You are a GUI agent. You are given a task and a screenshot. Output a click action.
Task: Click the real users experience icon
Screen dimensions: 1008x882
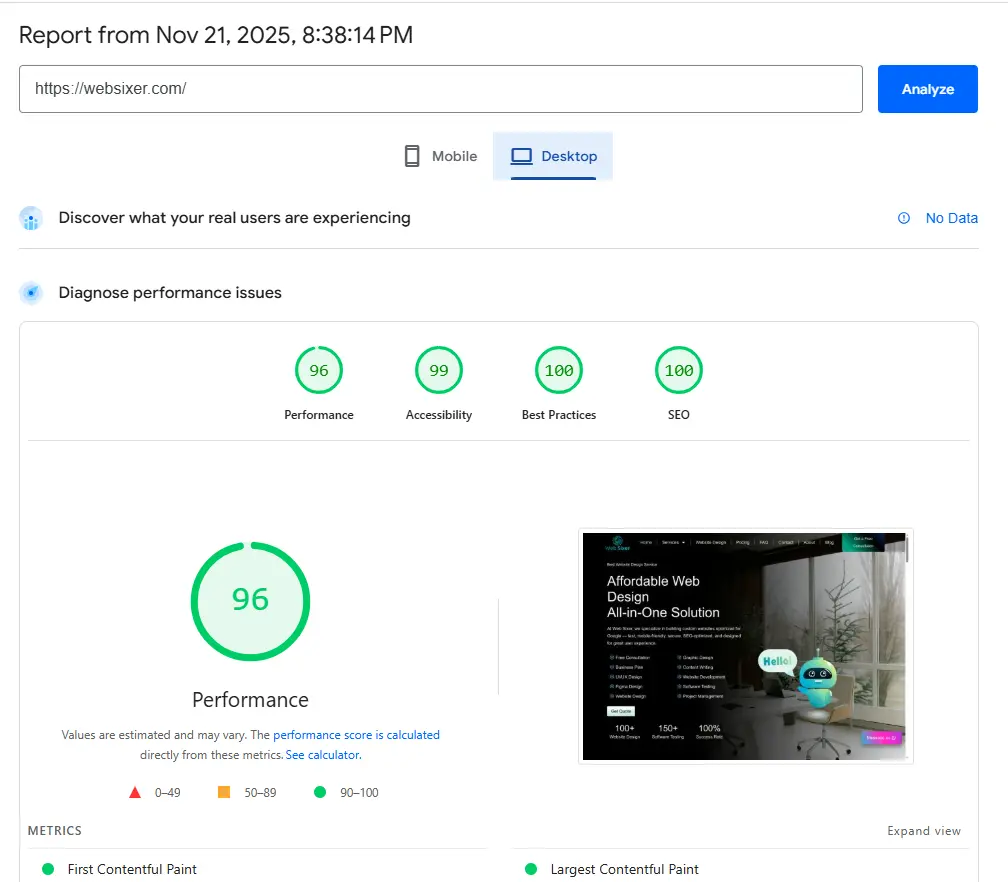pyautogui.click(x=31, y=218)
